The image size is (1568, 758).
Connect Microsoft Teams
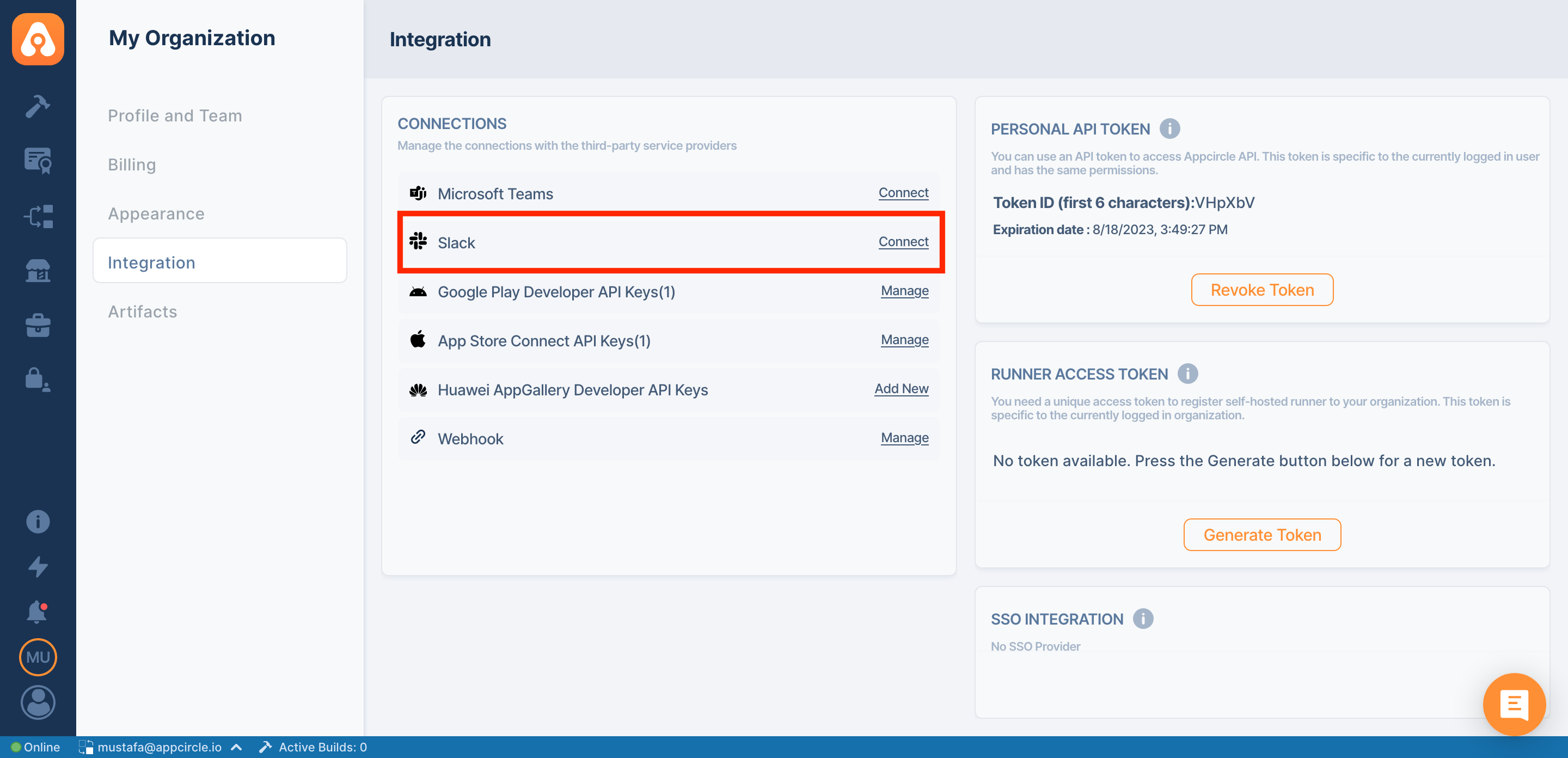point(903,193)
